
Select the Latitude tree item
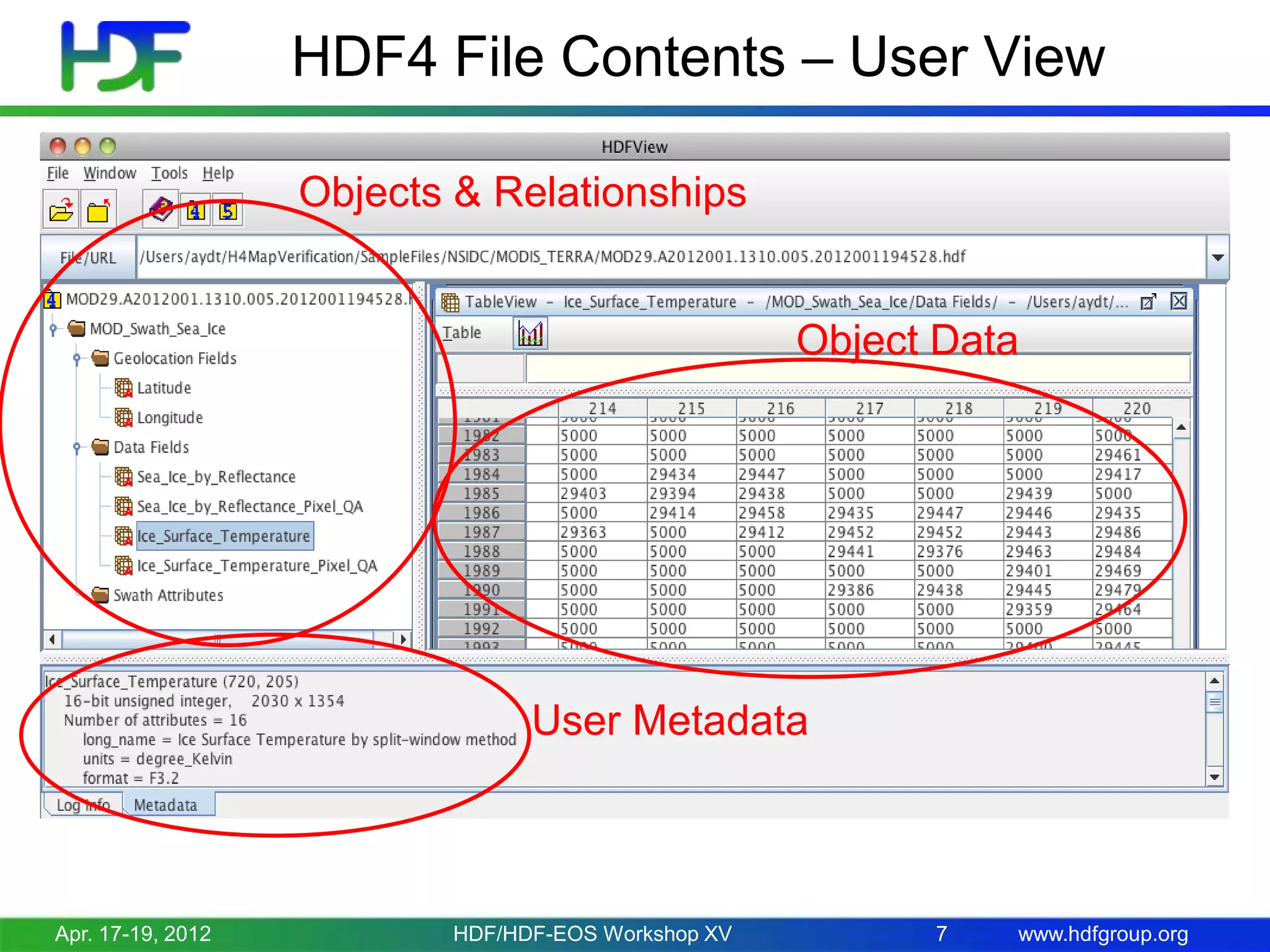164,388
